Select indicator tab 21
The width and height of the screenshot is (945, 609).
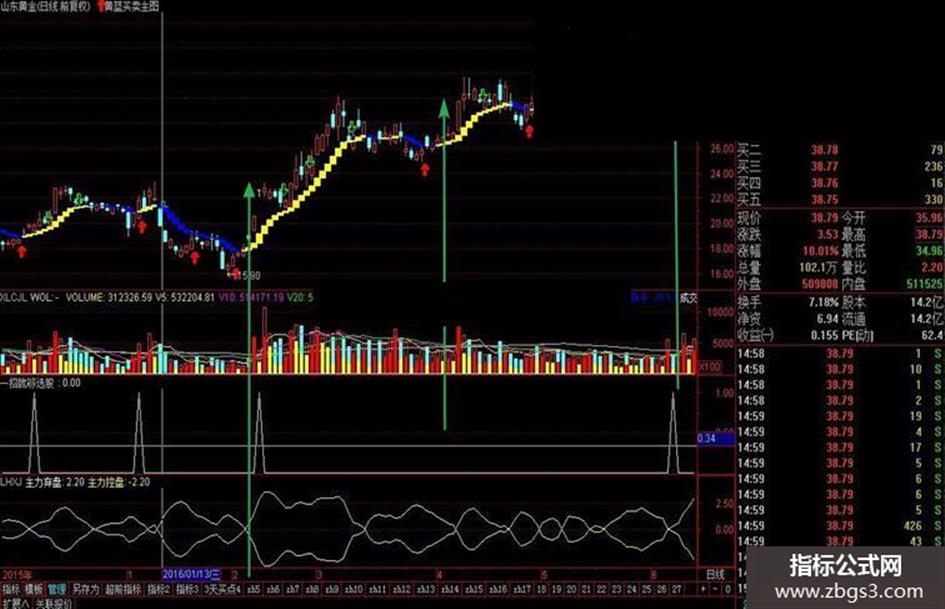586,589
